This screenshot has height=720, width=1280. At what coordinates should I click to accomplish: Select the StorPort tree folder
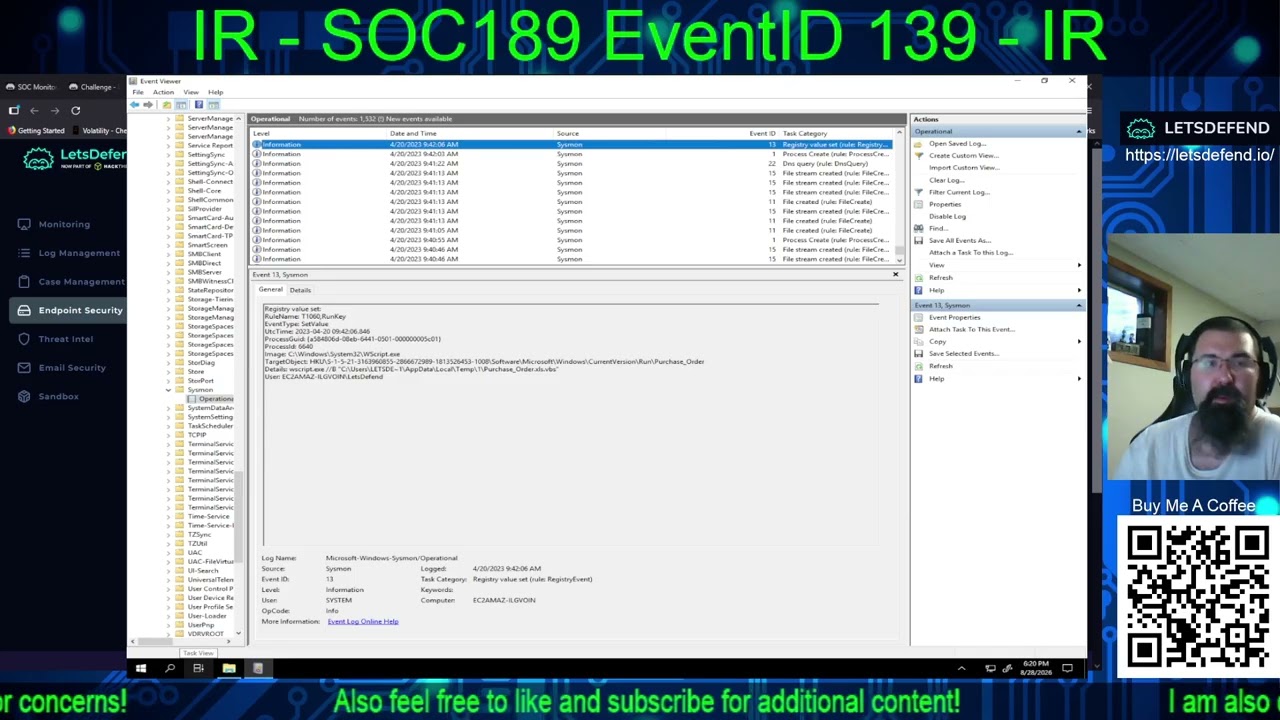(201, 381)
